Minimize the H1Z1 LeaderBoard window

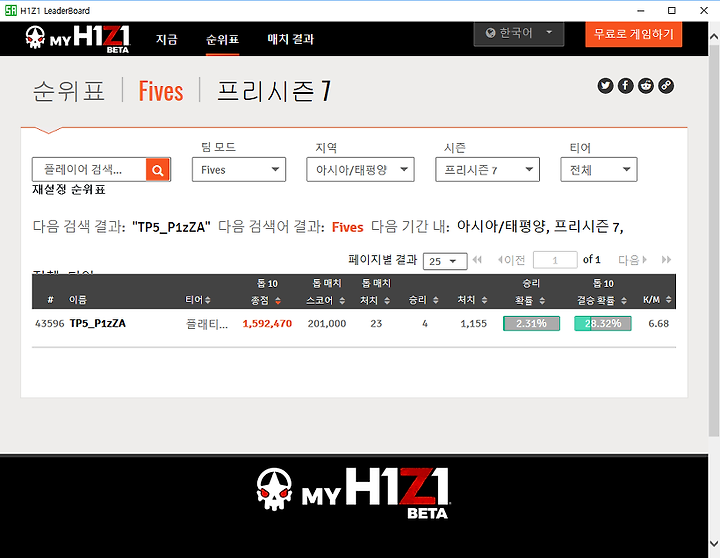tap(641, 10)
